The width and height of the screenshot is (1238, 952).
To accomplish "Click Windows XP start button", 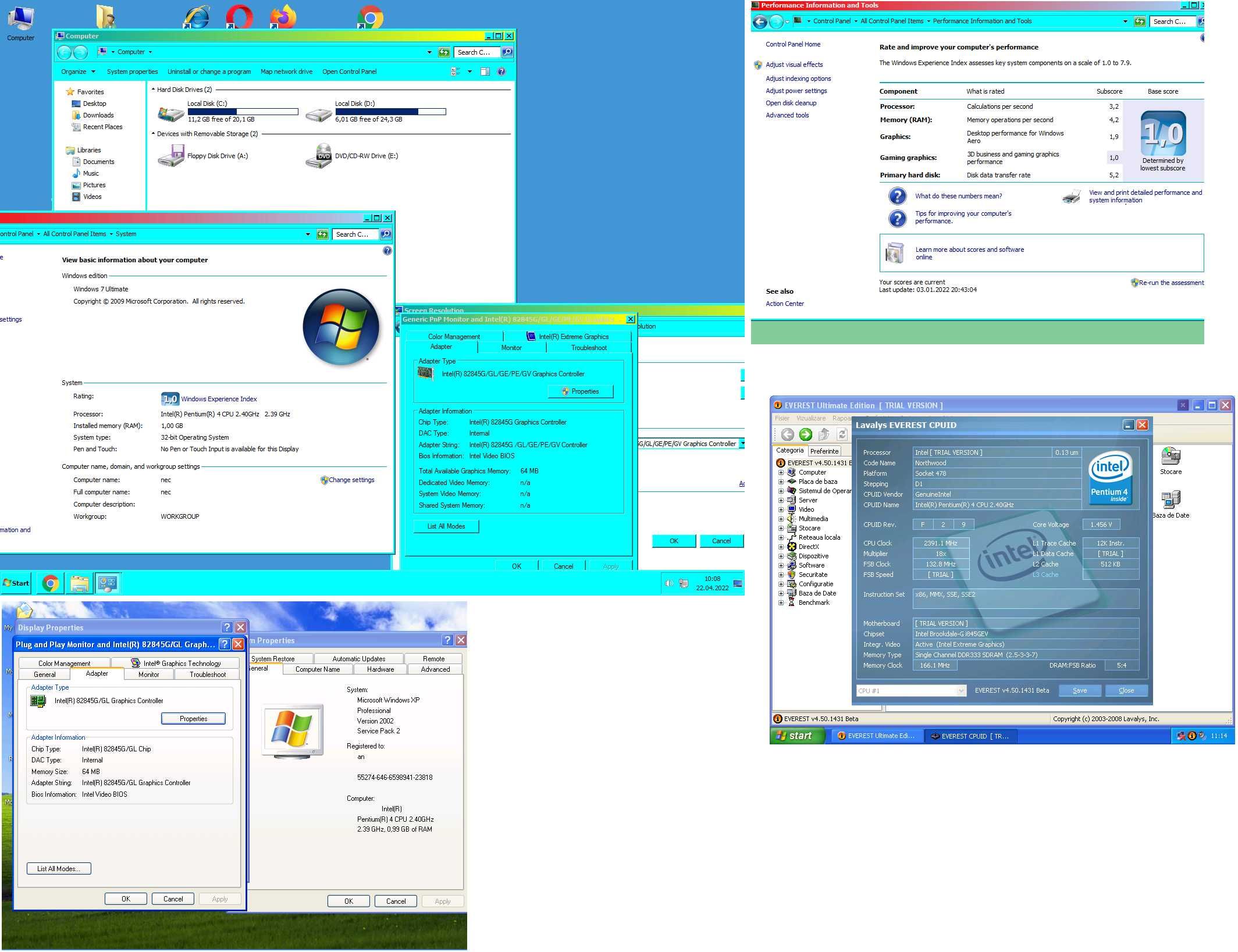I will click(x=798, y=736).
